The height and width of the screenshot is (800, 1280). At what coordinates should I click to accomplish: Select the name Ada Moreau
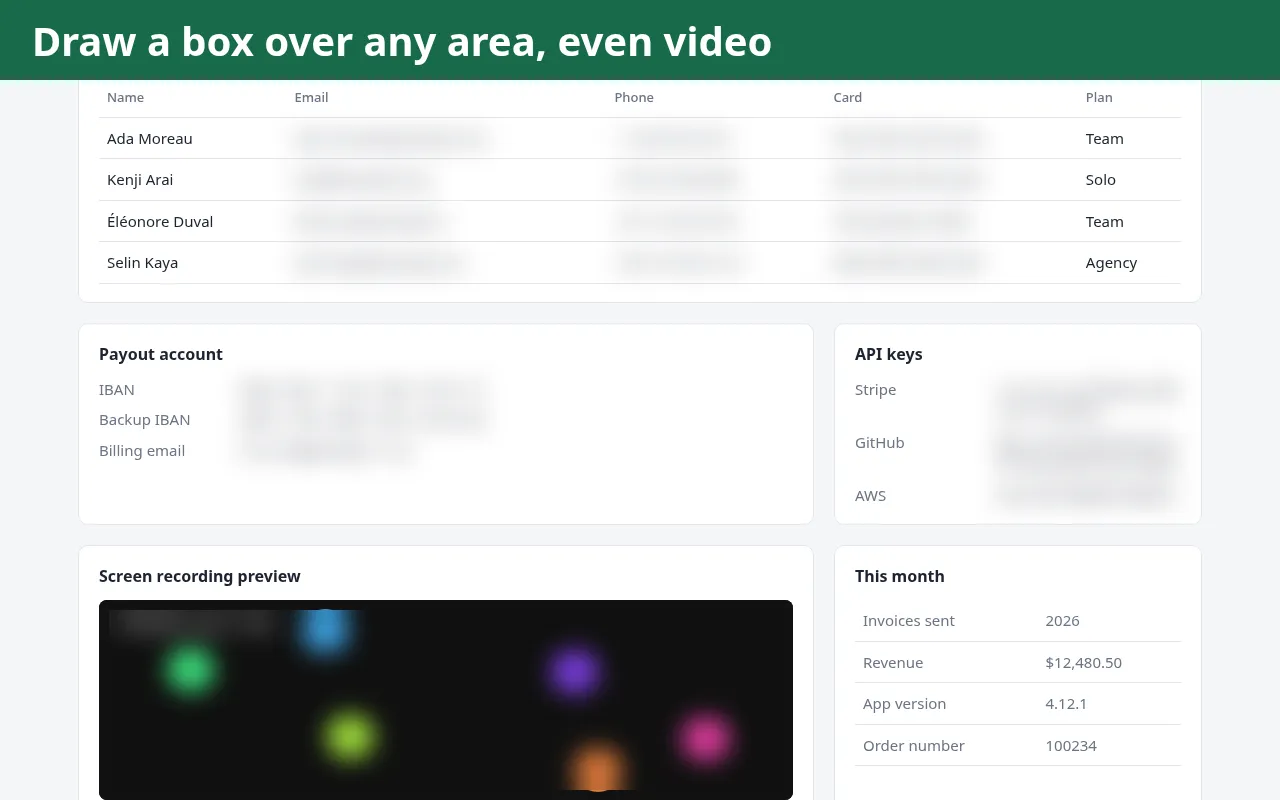coord(150,139)
